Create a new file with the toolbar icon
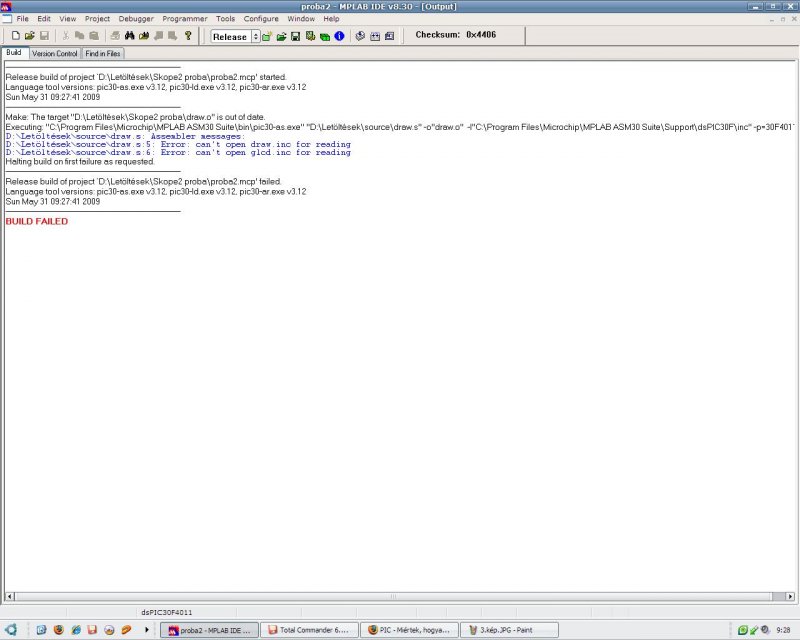This screenshot has width=800, height=640. 16,36
